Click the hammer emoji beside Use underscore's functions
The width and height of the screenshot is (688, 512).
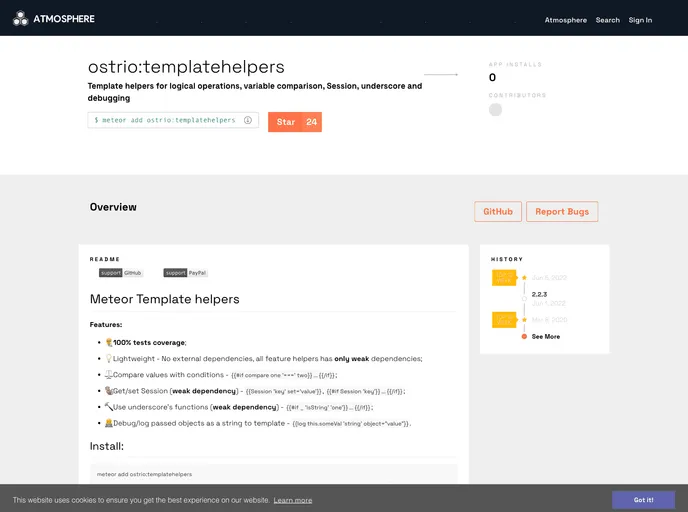tap(109, 407)
